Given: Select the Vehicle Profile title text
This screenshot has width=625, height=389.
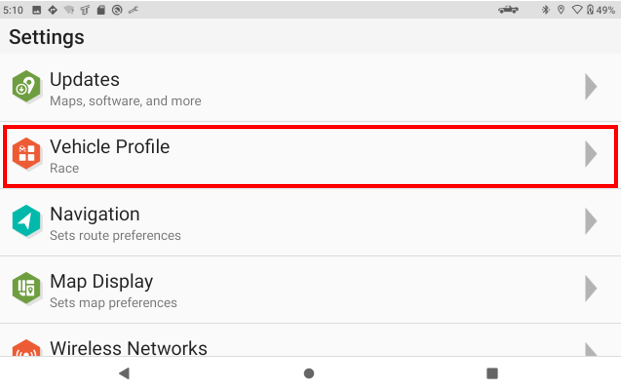Looking at the screenshot, I should click(x=110, y=147).
